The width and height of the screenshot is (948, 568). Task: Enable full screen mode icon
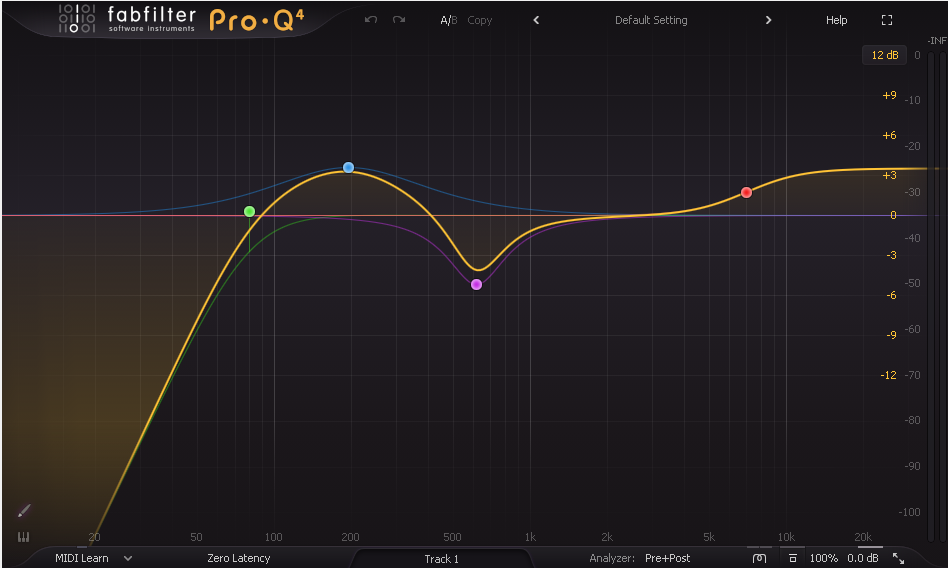tap(887, 20)
